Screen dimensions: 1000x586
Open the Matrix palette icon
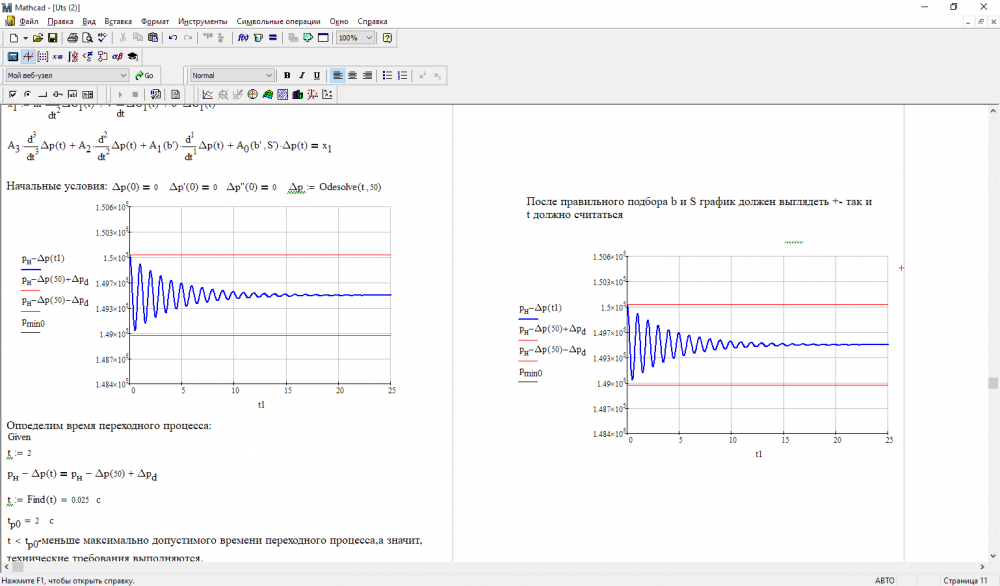point(43,56)
